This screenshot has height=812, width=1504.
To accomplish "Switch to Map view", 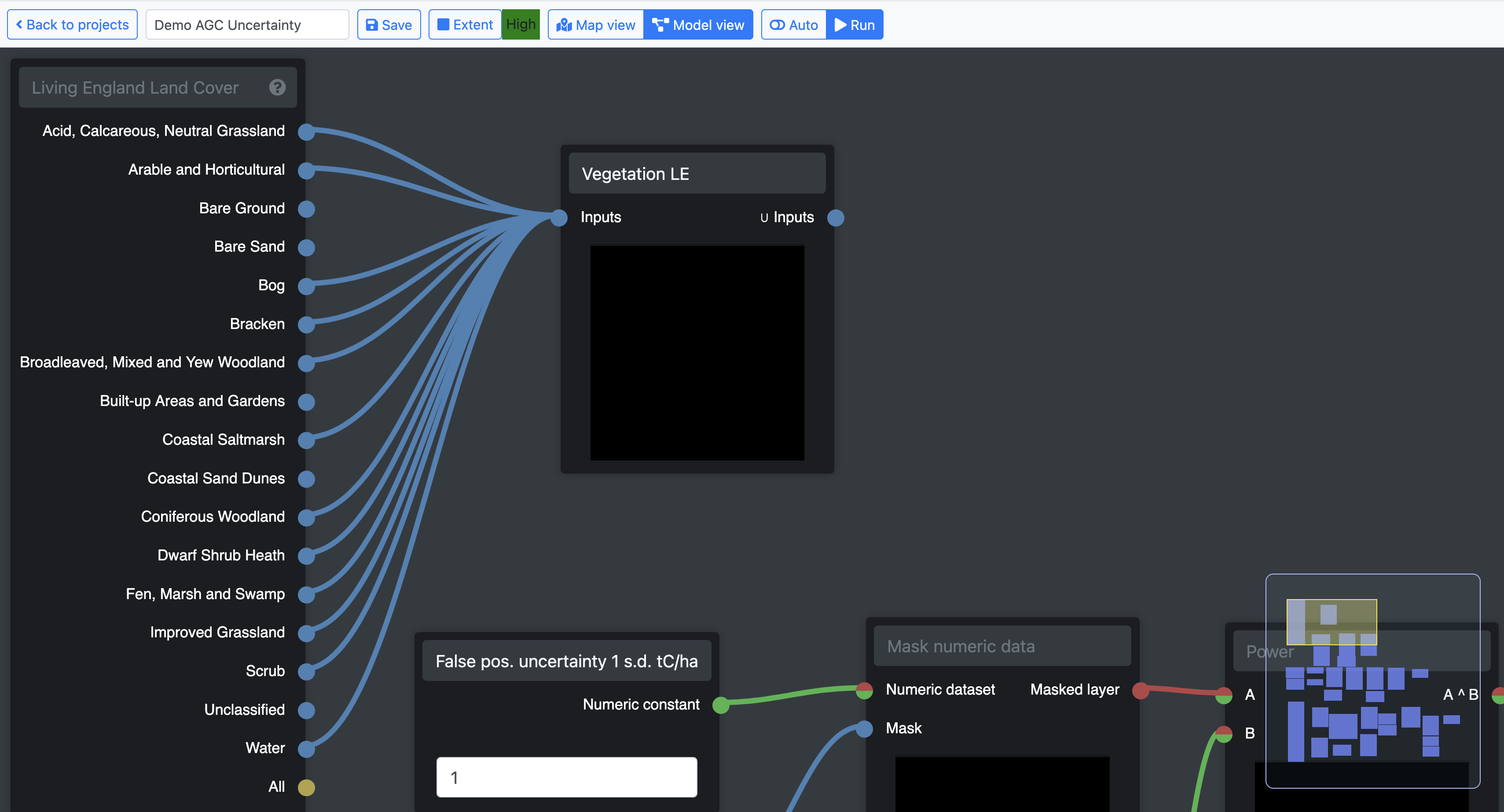I will point(595,25).
